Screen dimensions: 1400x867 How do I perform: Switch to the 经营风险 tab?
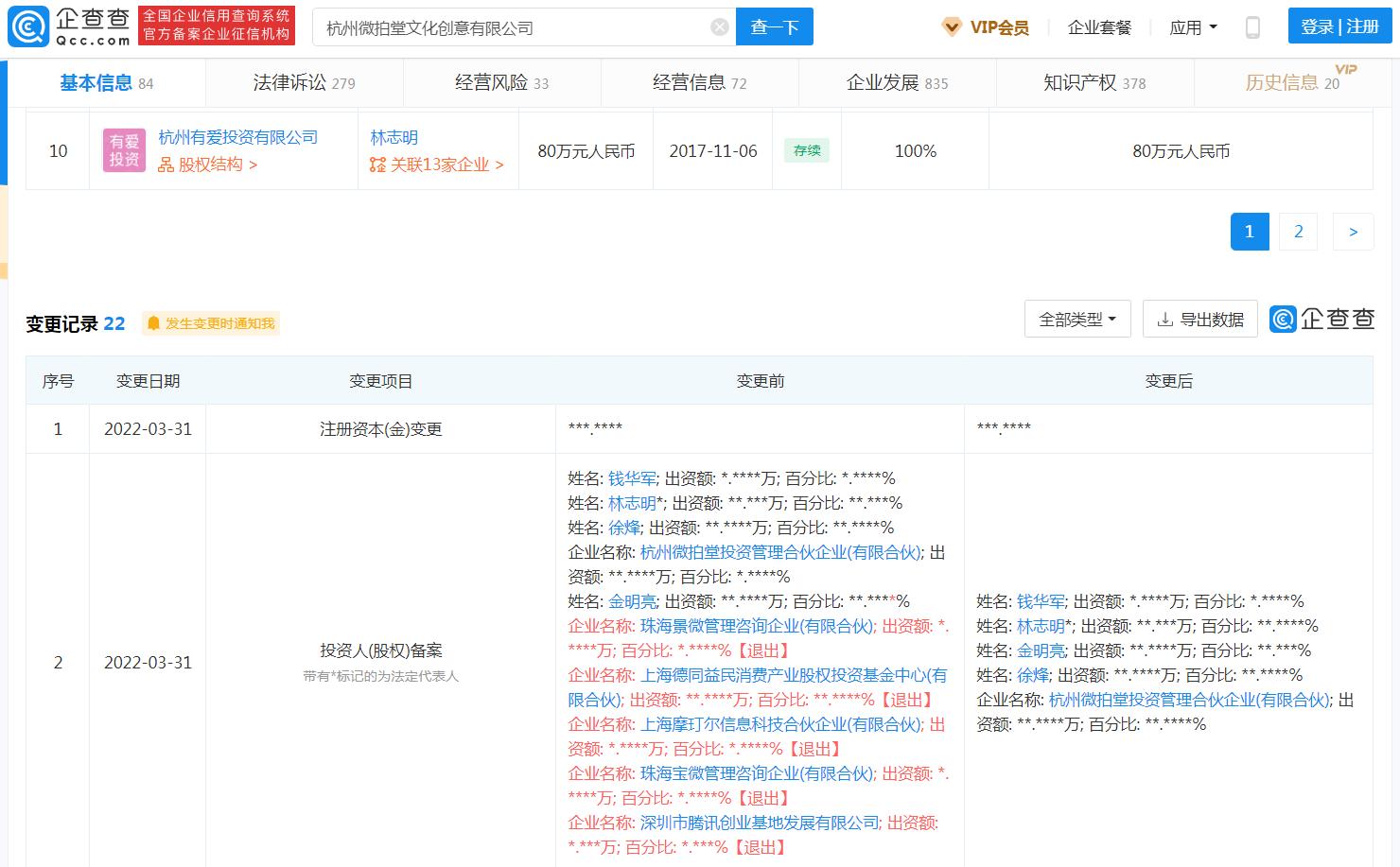501,83
